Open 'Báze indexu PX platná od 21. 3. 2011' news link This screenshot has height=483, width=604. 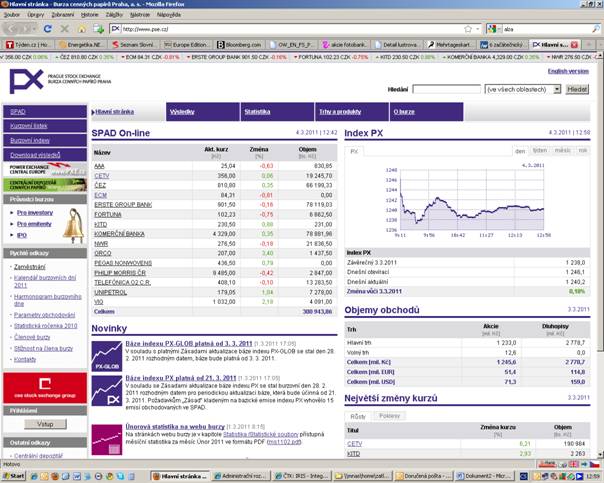point(181,378)
